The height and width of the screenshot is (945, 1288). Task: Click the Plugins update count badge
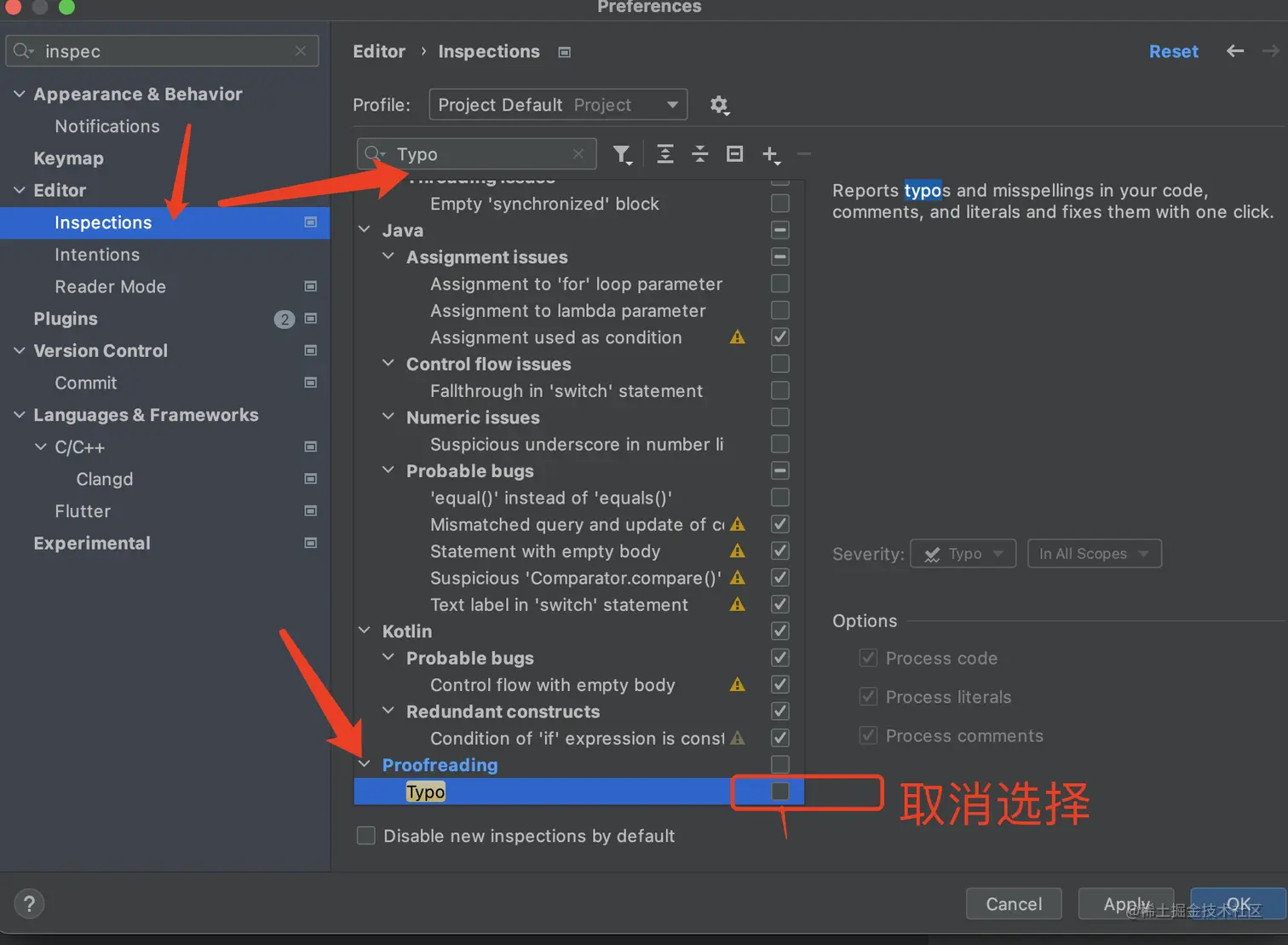point(285,320)
